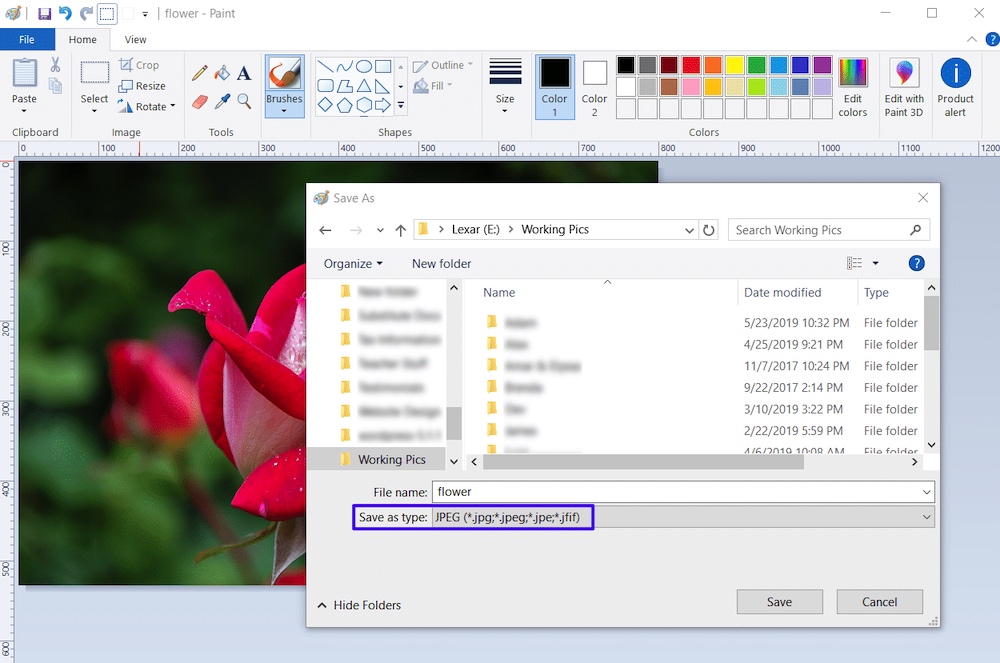
Task: Click the horizontal scrollbar in file list
Action: [643, 462]
